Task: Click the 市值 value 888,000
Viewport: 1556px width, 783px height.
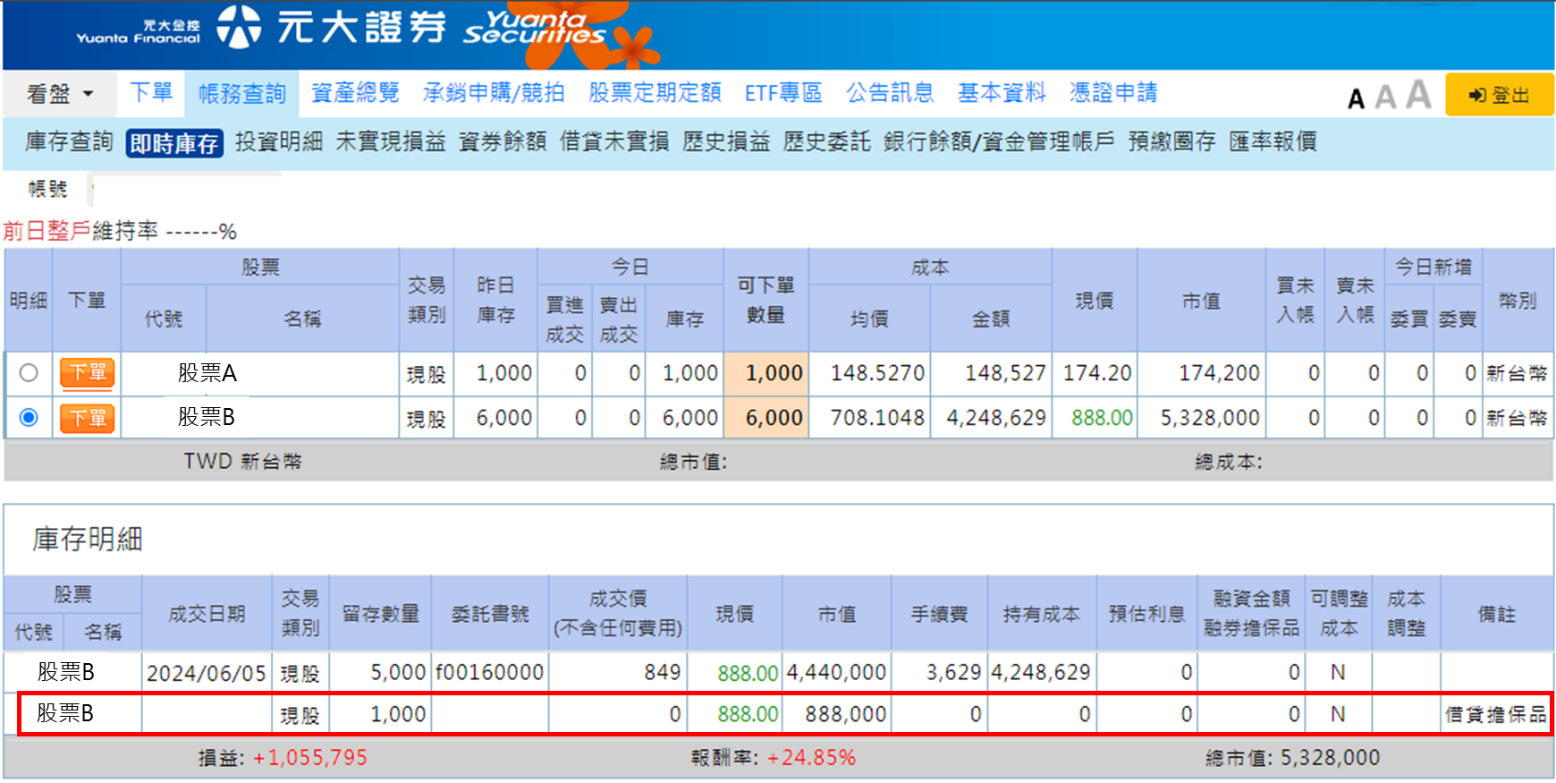Action: [x=844, y=714]
